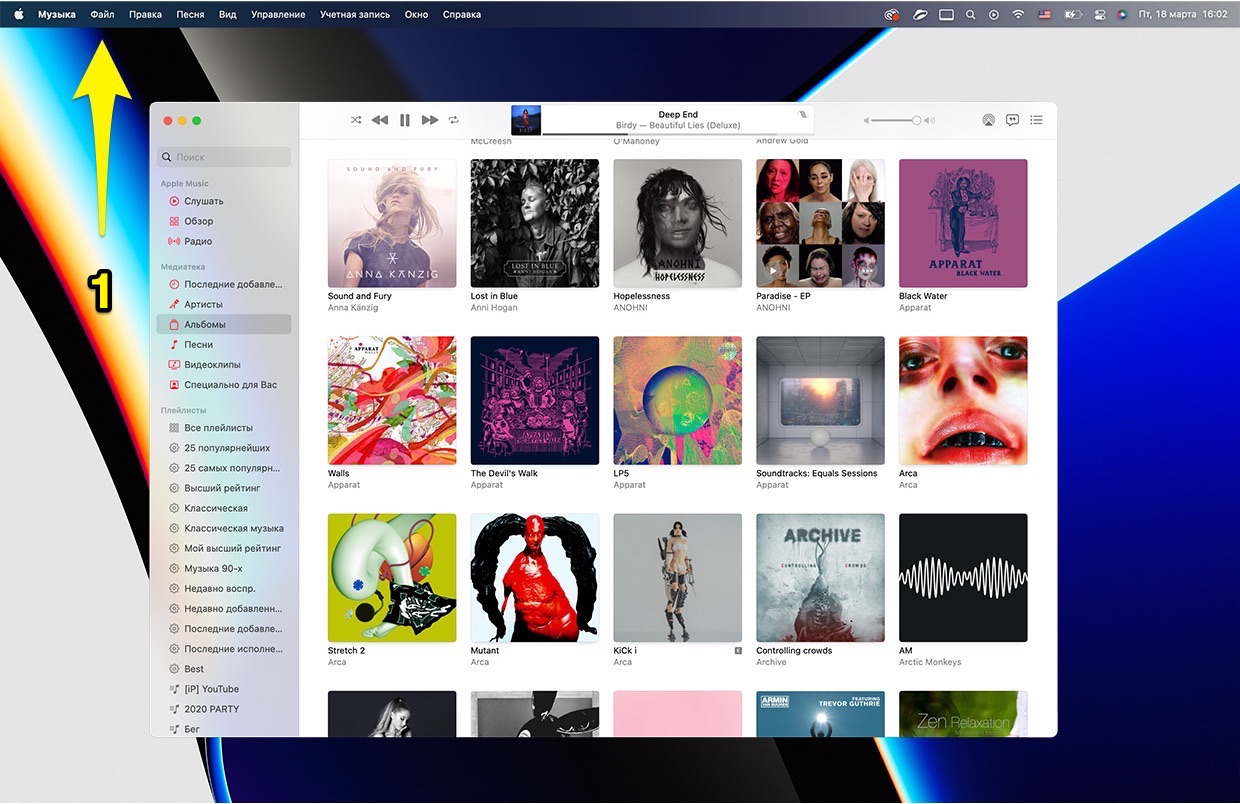Open the Радио section icon
This screenshot has width=1240, height=804.
(174, 241)
